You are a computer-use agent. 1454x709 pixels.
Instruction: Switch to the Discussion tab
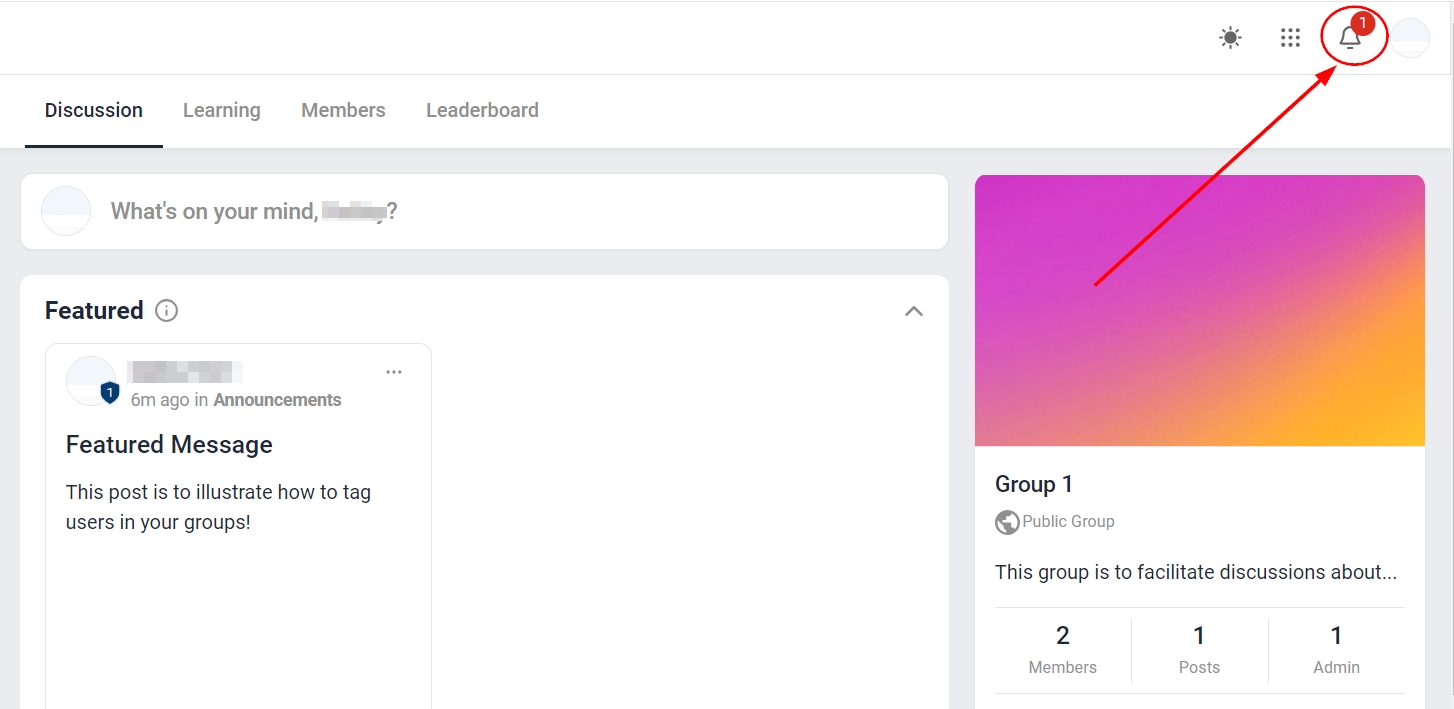point(94,110)
